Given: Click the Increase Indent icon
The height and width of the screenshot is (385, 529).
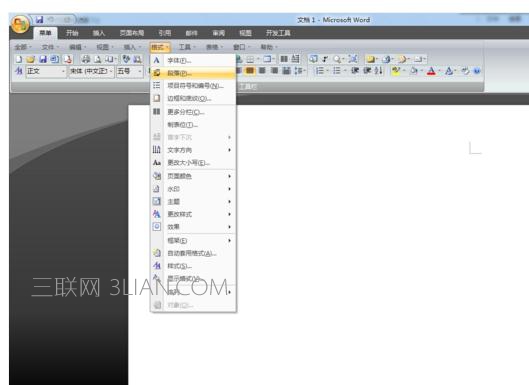Looking at the screenshot, I should point(367,71).
